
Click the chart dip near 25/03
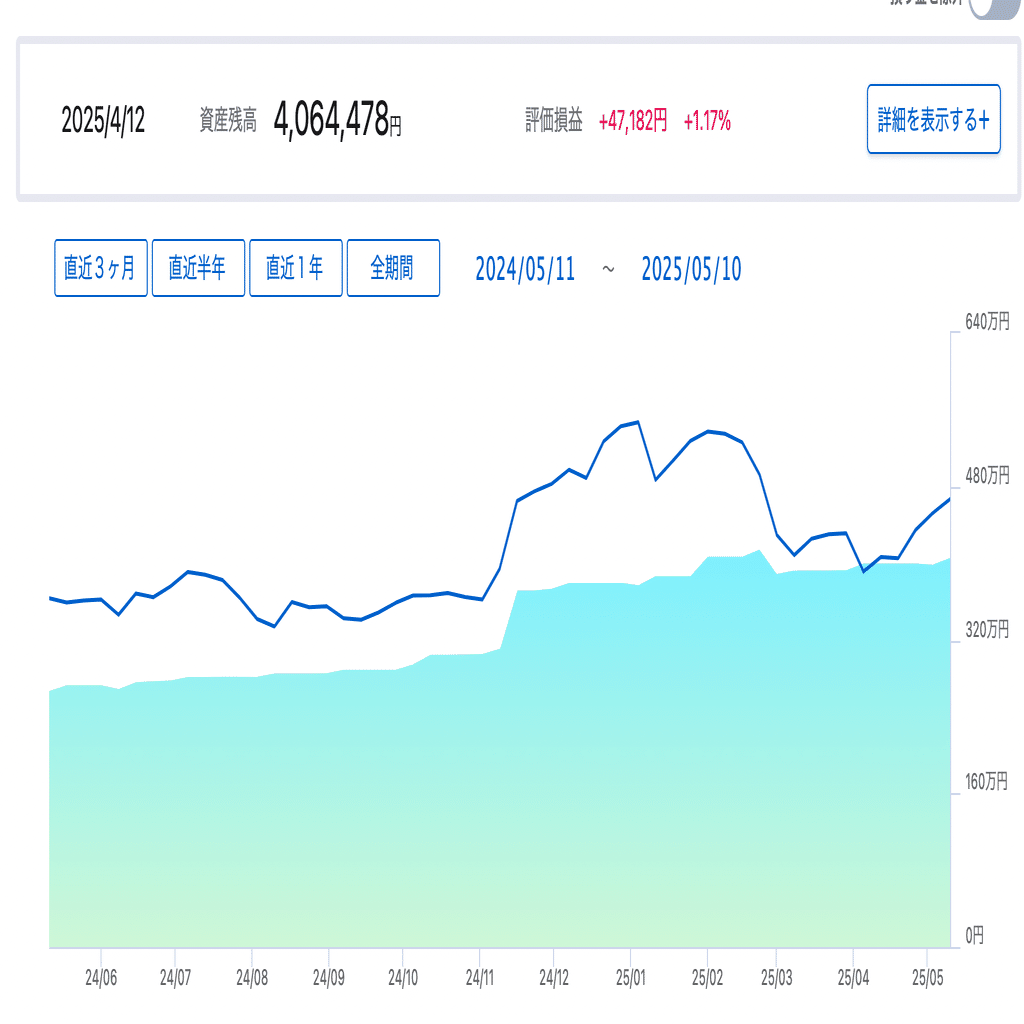pyautogui.click(x=795, y=555)
